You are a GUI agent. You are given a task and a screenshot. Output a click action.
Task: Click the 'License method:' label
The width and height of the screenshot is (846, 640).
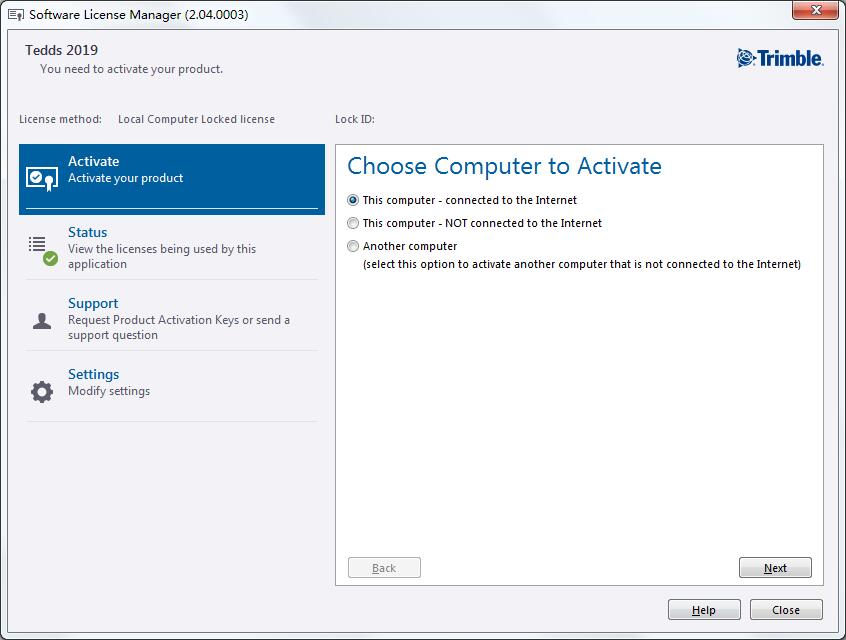pos(60,119)
